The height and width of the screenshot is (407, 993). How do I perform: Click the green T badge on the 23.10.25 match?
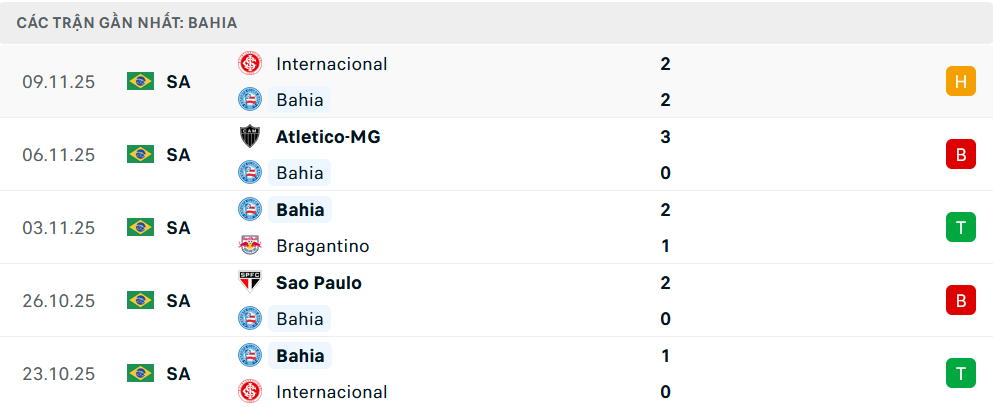pos(960,373)
